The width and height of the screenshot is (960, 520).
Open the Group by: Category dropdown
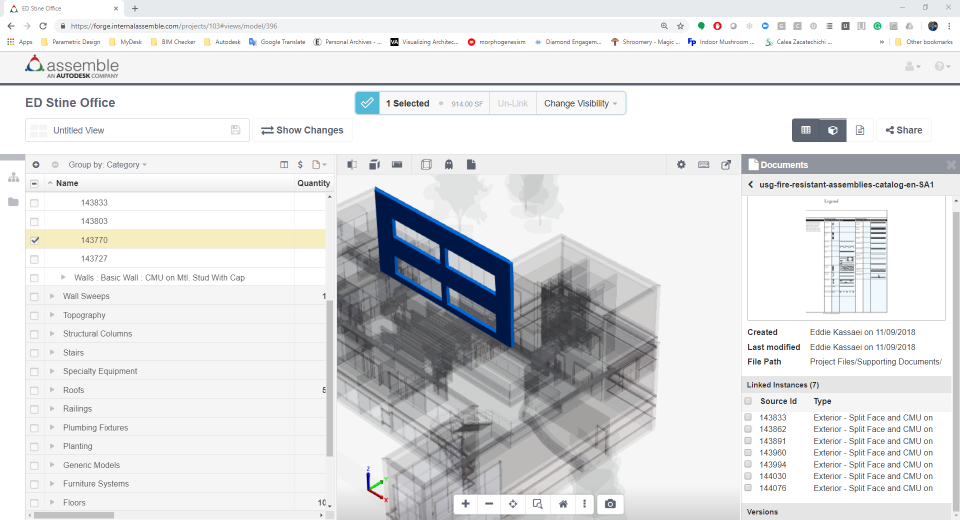[107, 165]
